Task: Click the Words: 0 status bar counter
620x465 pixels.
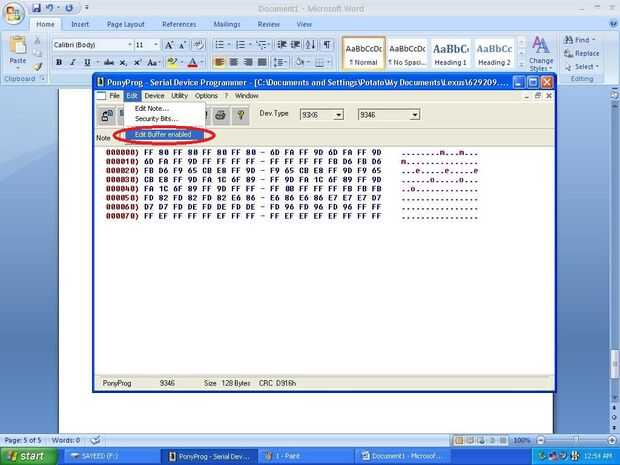Action: pyautogui.click(x=66, y=440)
